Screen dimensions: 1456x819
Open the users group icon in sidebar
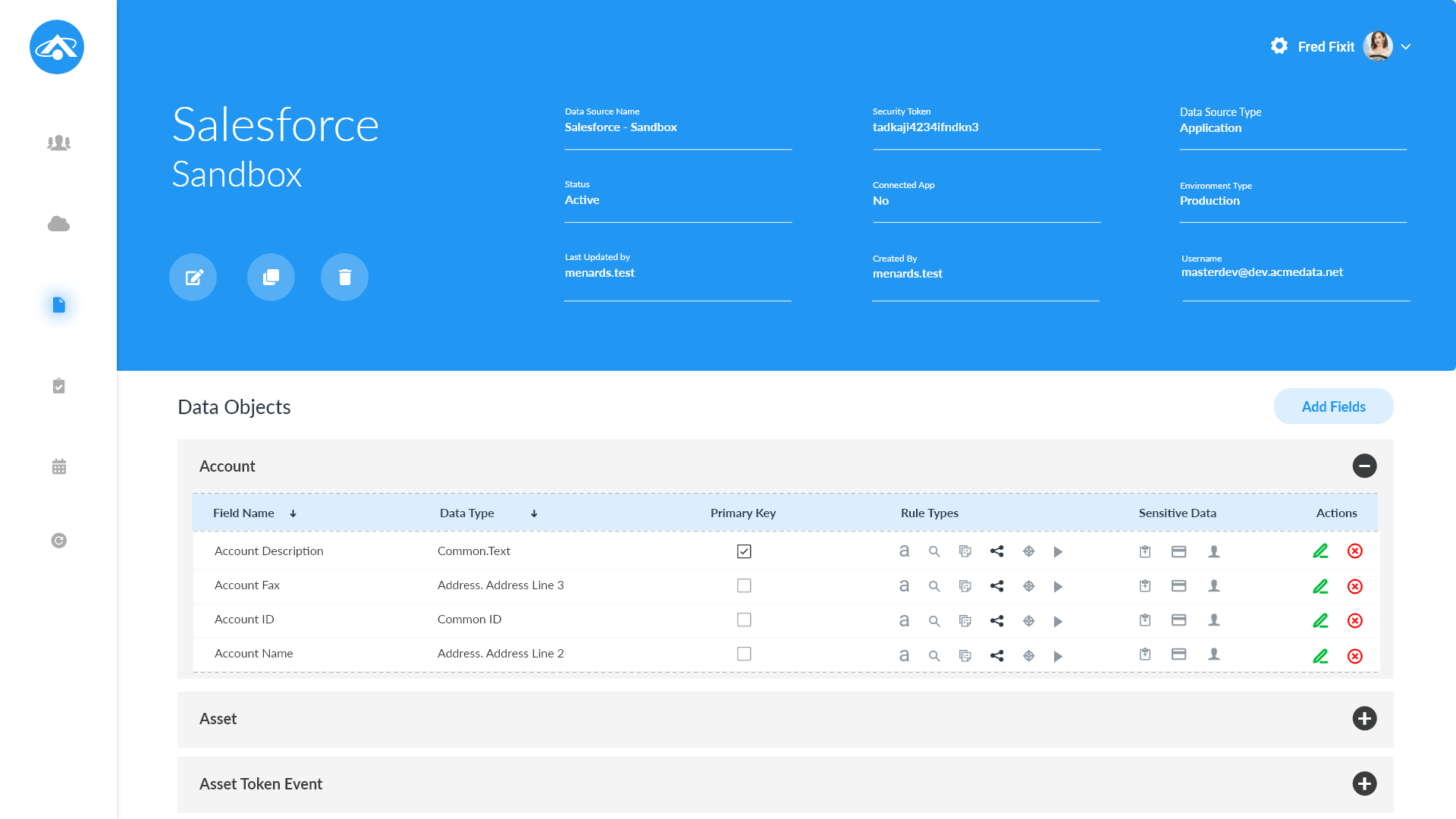[58, 143]
